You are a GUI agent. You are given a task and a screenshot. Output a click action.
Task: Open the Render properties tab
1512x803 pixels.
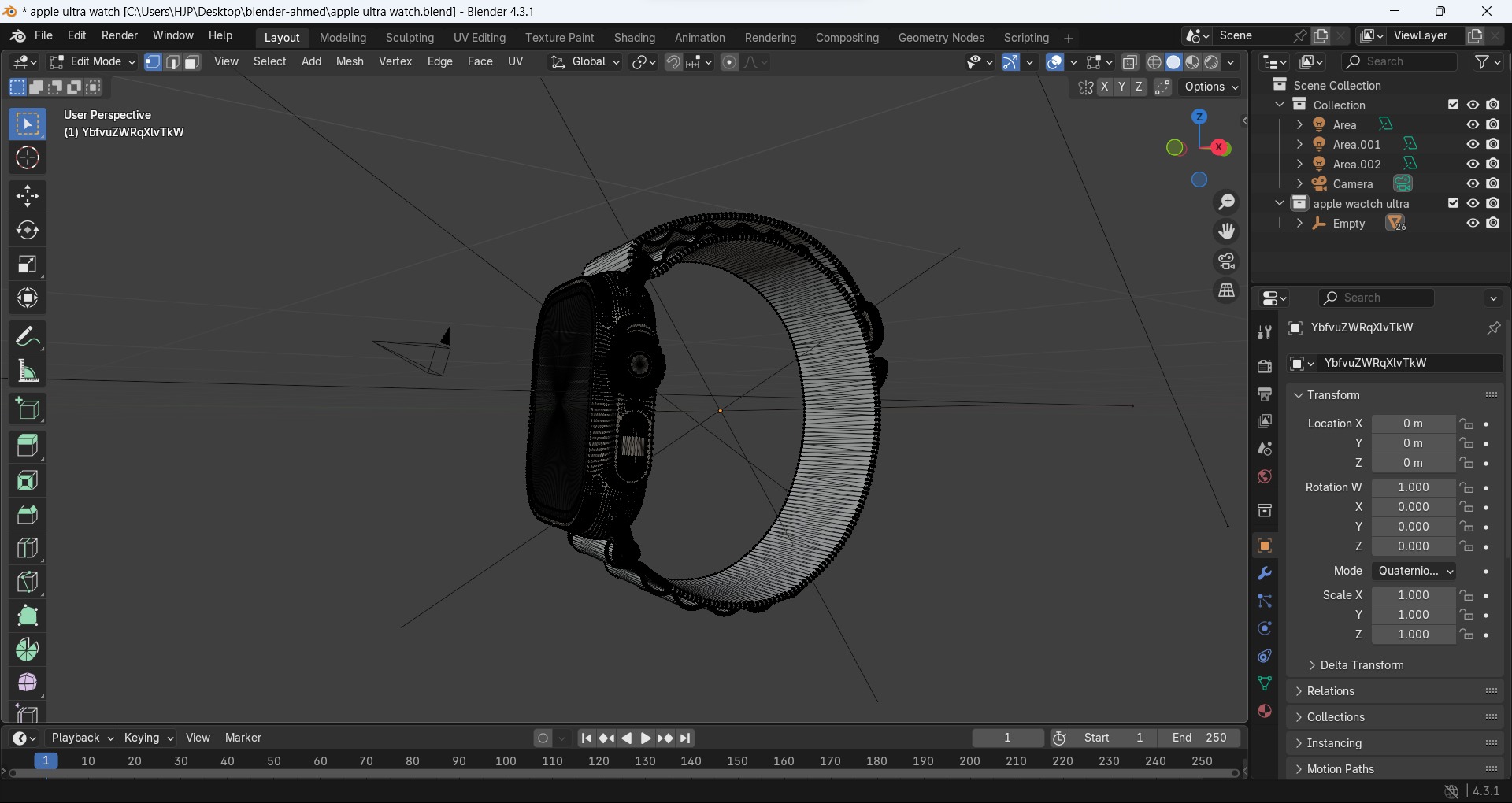tap(1265, 366)
